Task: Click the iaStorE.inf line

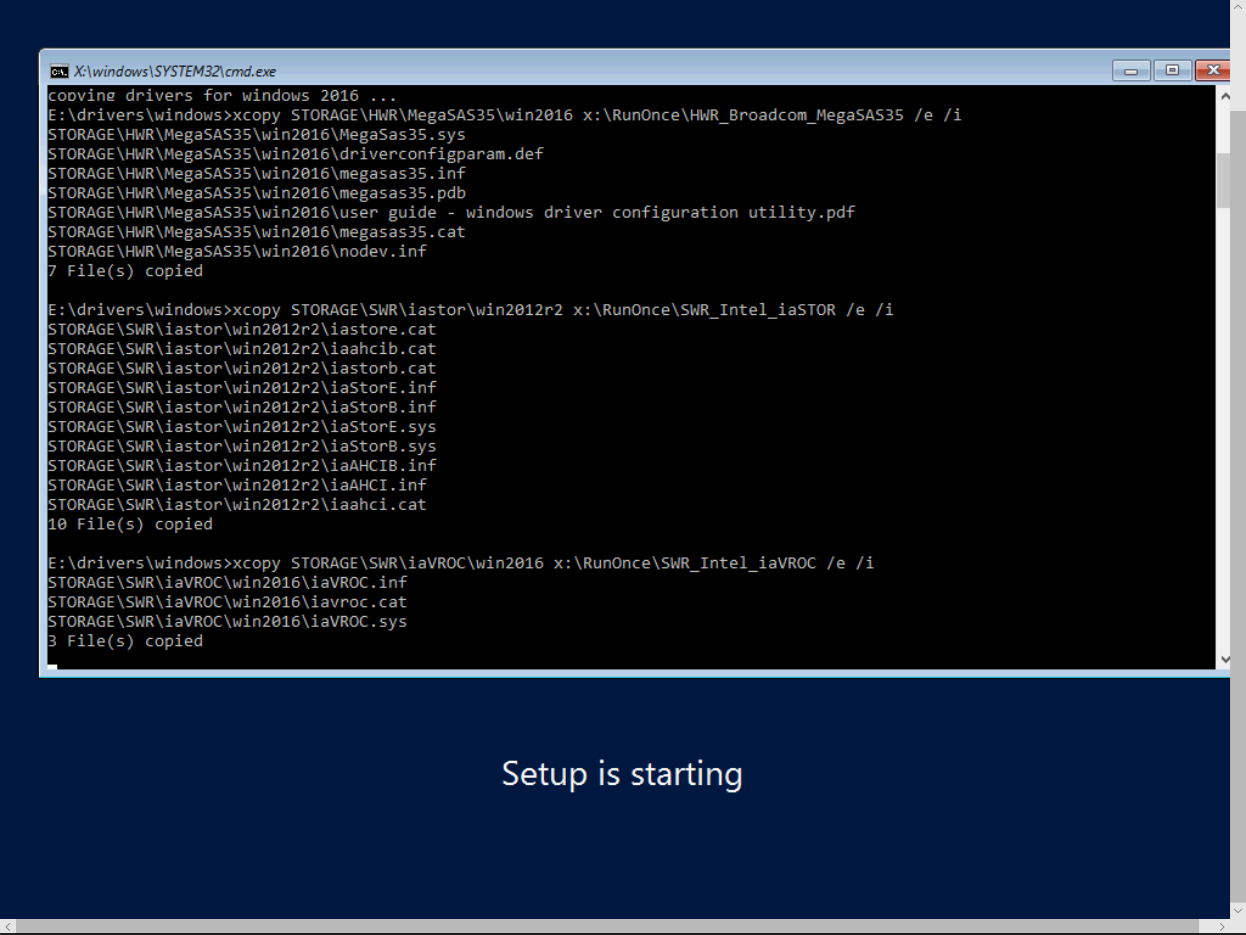Action: click(x=242, y=388)
